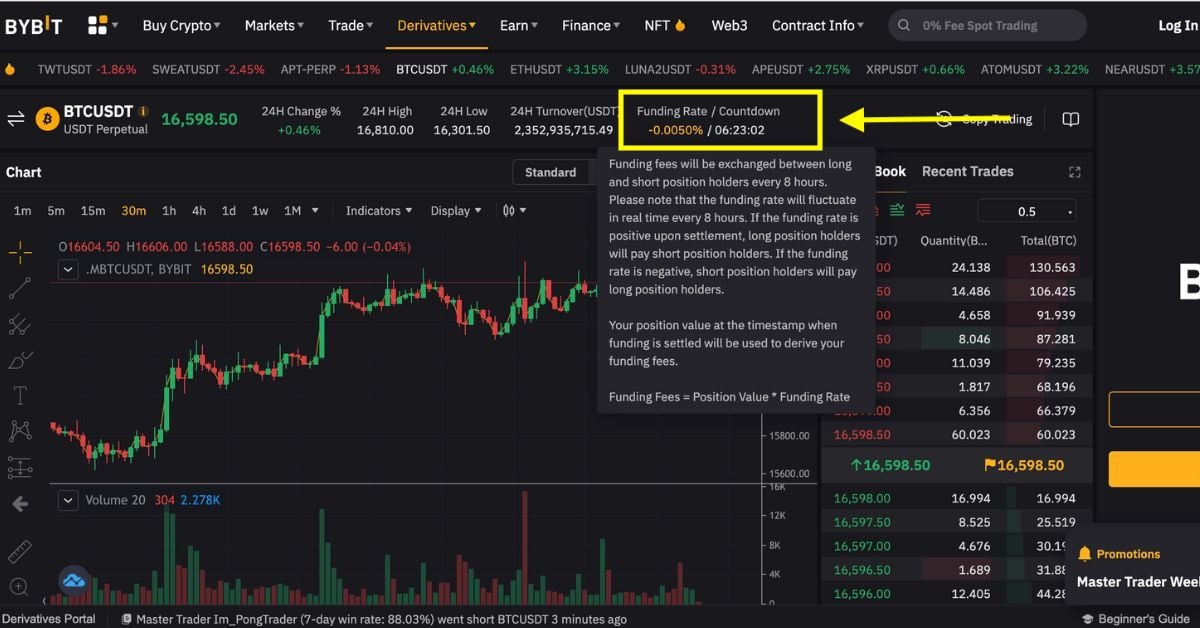
Task: Collapse the .MBTCUSDT series legend
Action: point(69,269)
